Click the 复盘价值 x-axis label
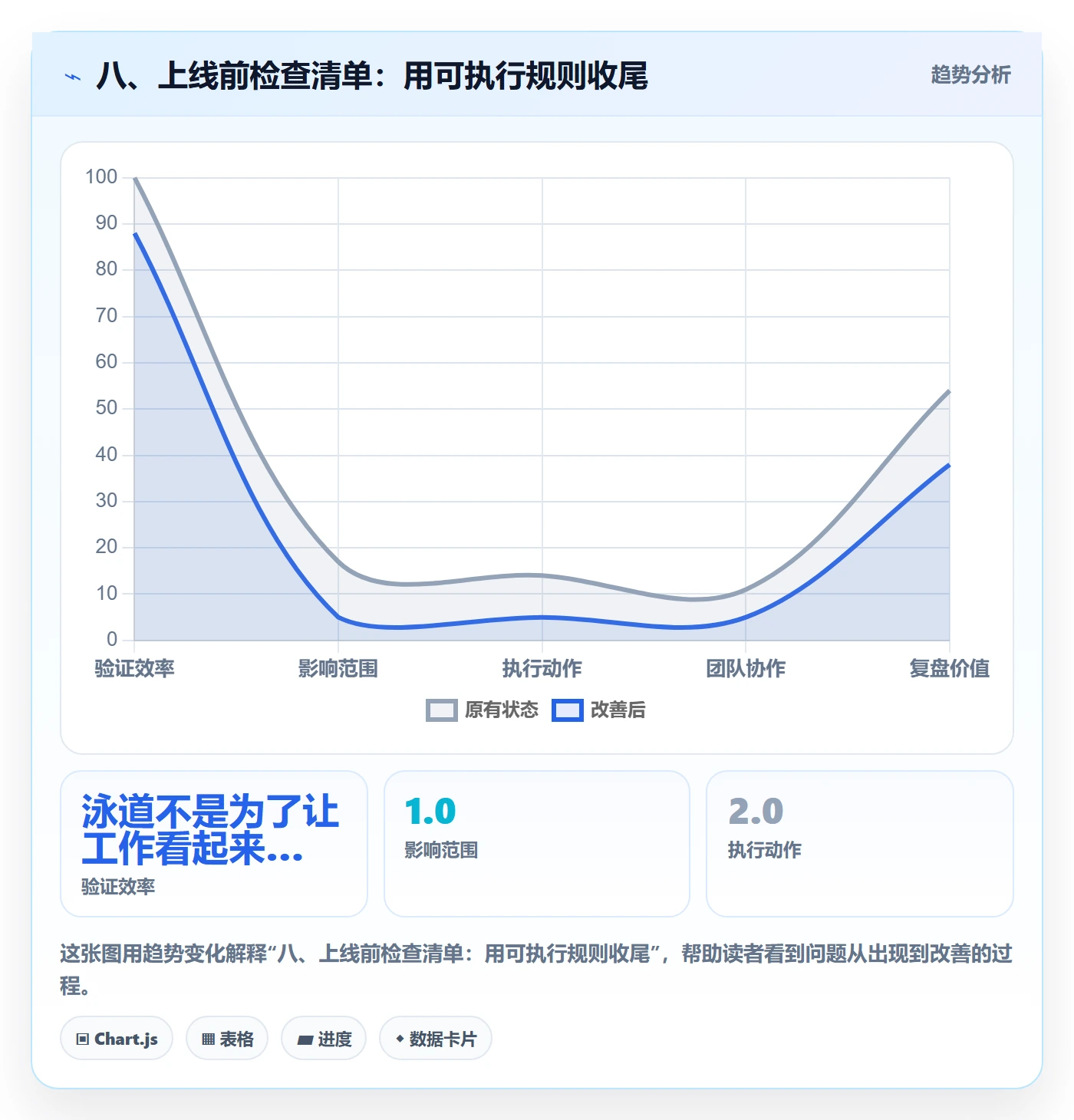Viewport: 1074px width, 1120px height. coord(949,668)
